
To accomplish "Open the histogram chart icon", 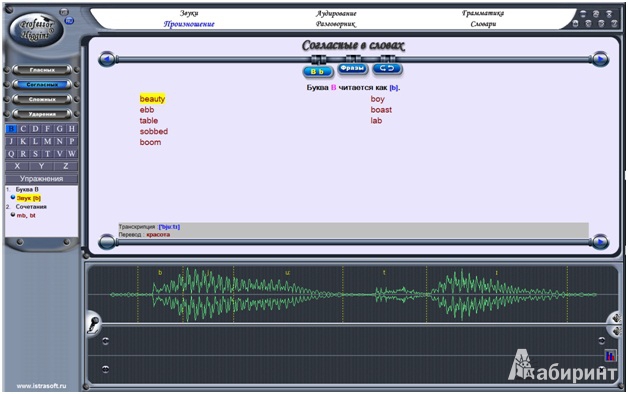I will pyautogui.click(x=610, y=356).
